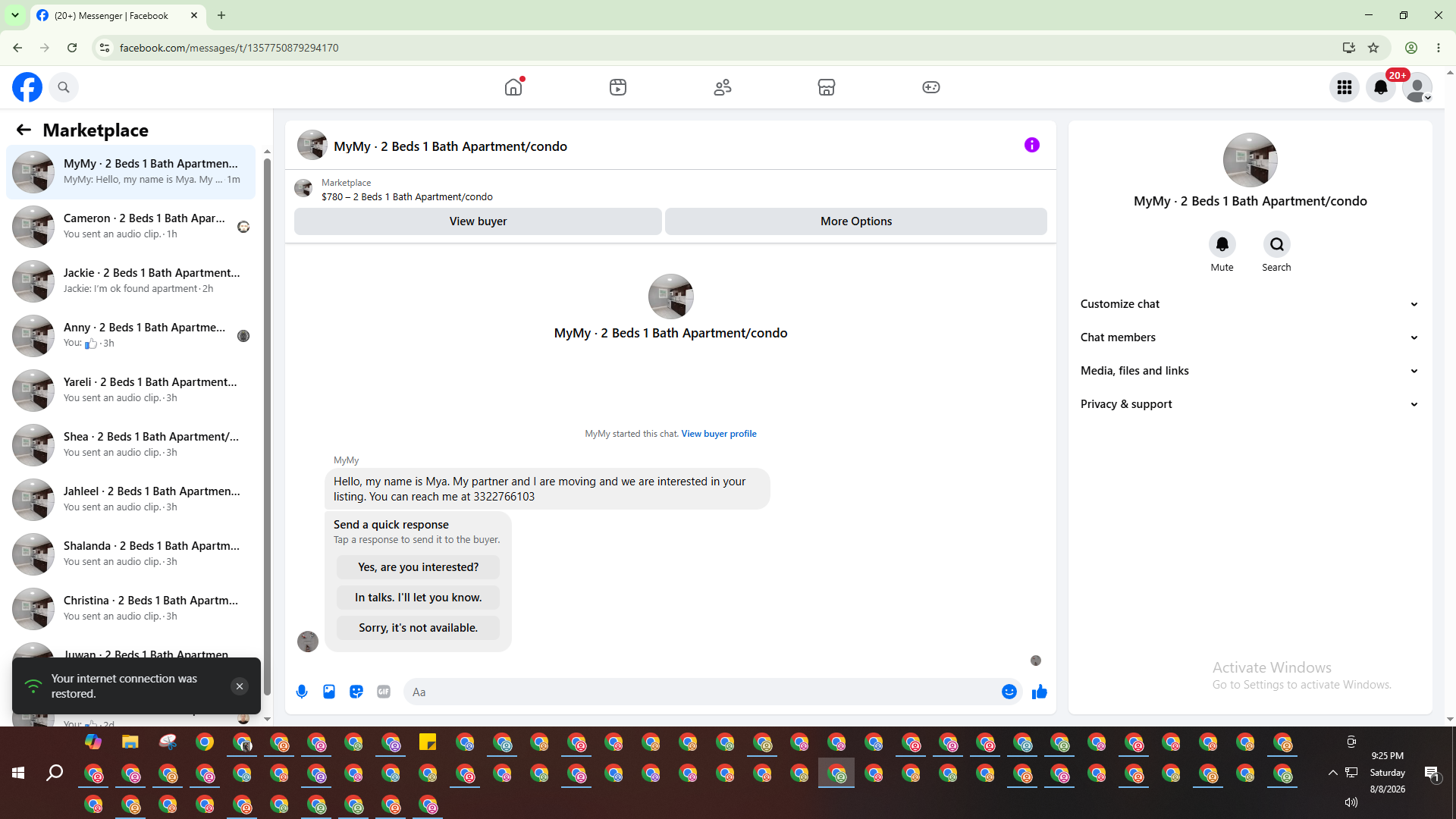Attach a photo or file

(x=329, y=692)
